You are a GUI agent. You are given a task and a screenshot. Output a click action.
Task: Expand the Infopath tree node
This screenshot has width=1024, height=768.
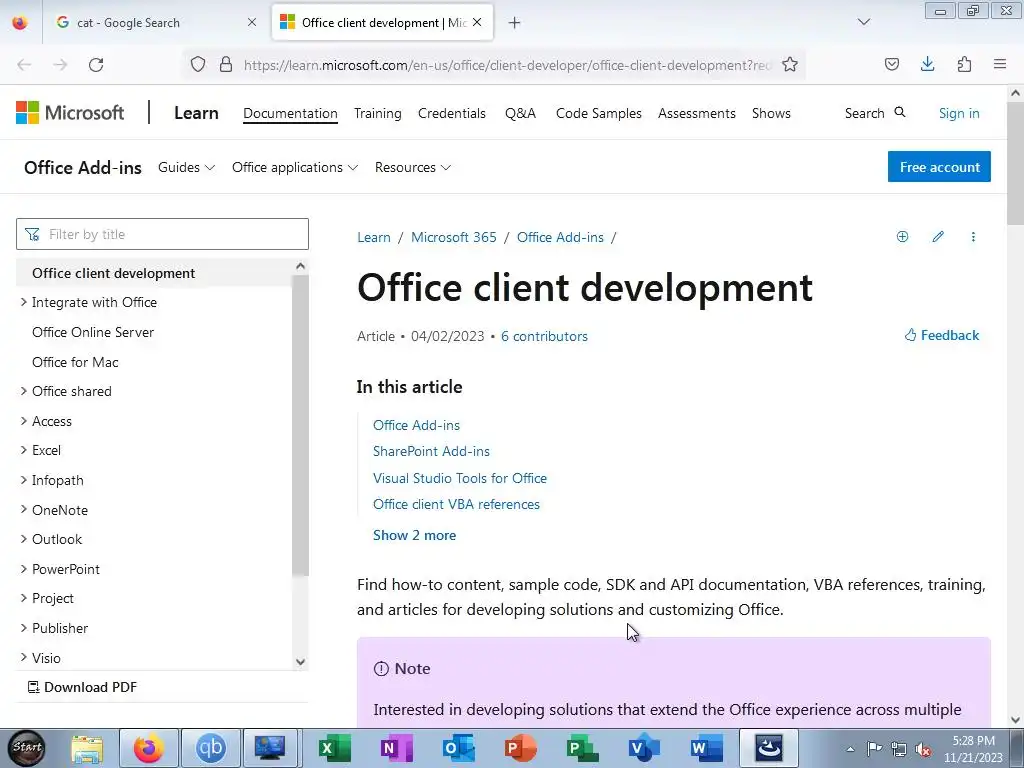click(24, 480)
